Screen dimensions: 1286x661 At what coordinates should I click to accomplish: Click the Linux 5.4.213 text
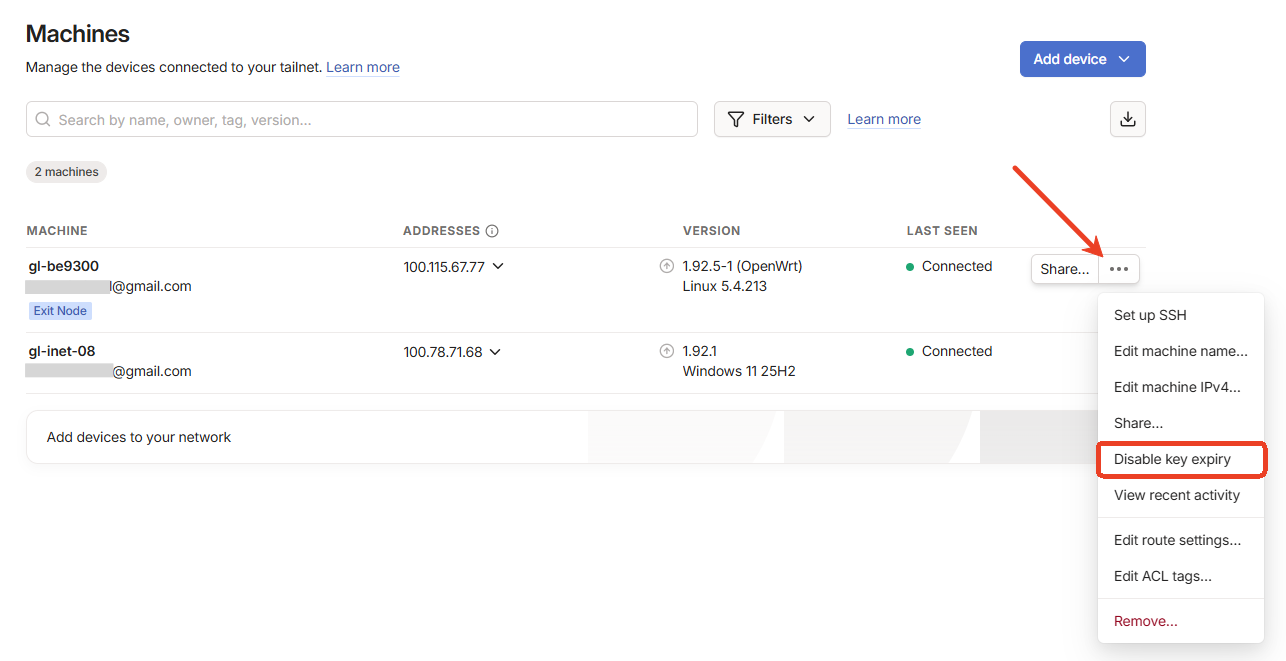click(x=725, y=286)
